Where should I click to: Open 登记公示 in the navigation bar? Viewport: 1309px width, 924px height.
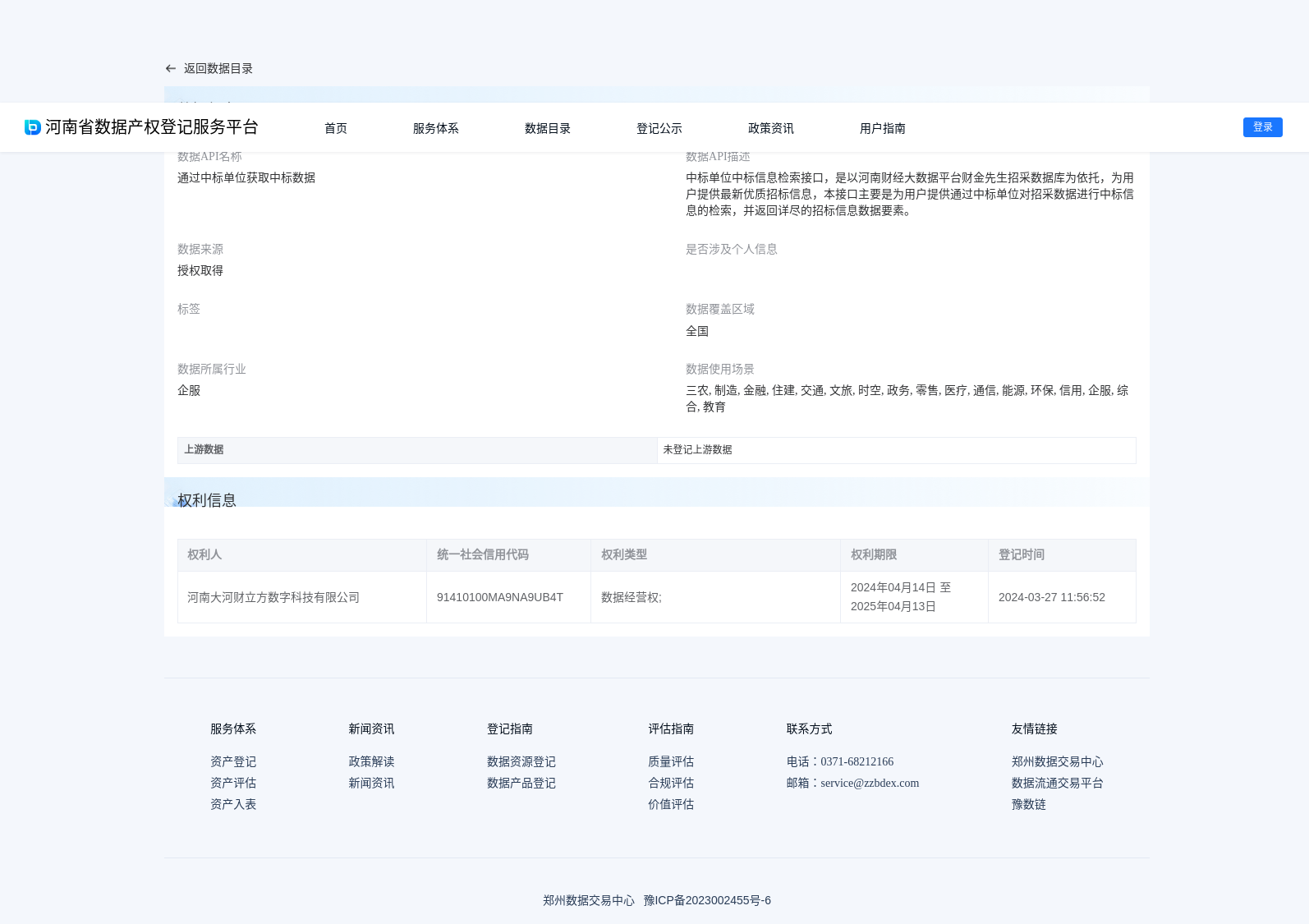659,128
